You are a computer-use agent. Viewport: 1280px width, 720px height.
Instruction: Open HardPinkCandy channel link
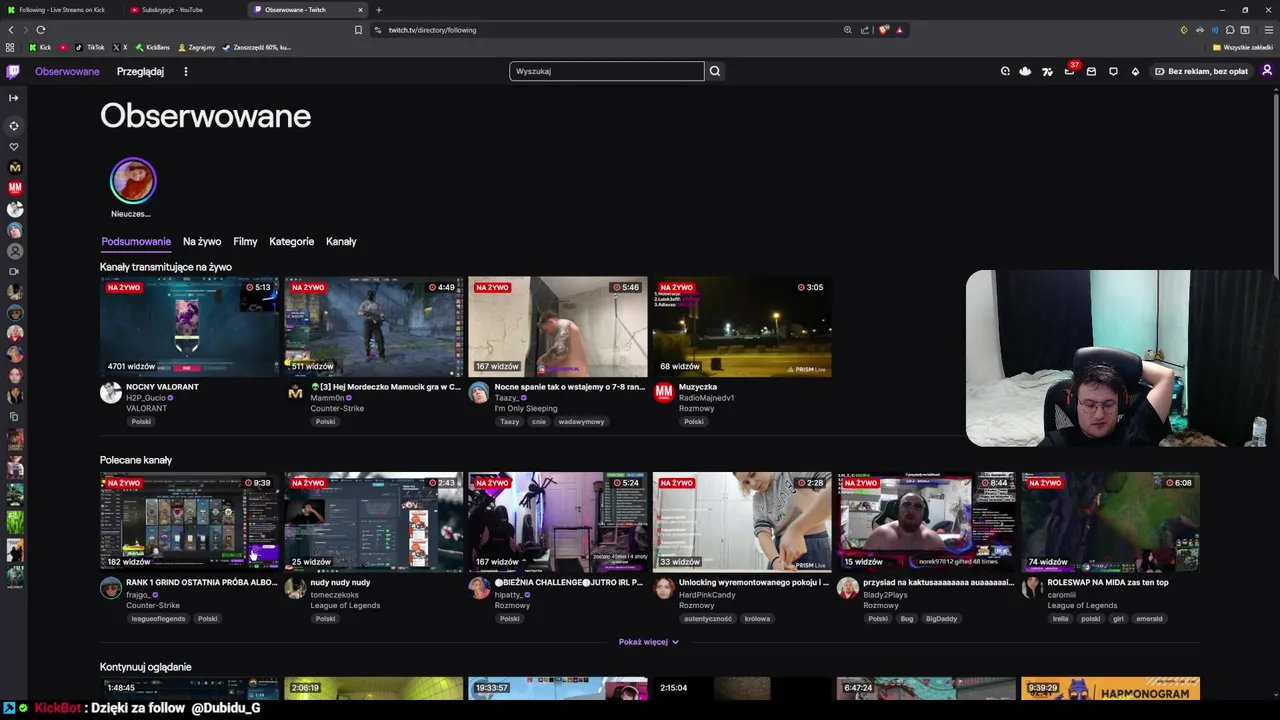coord(707,594)
